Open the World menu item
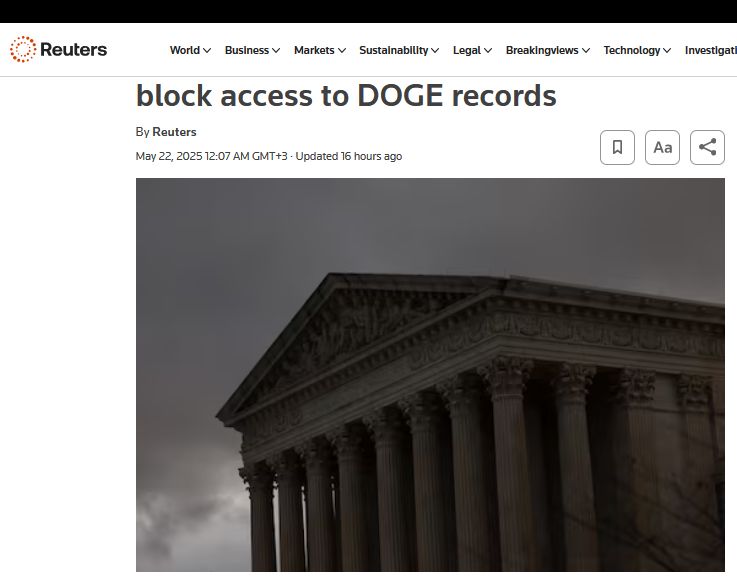Image resolution: width=737 pixels, height=579 pixels. click(185, 50)
